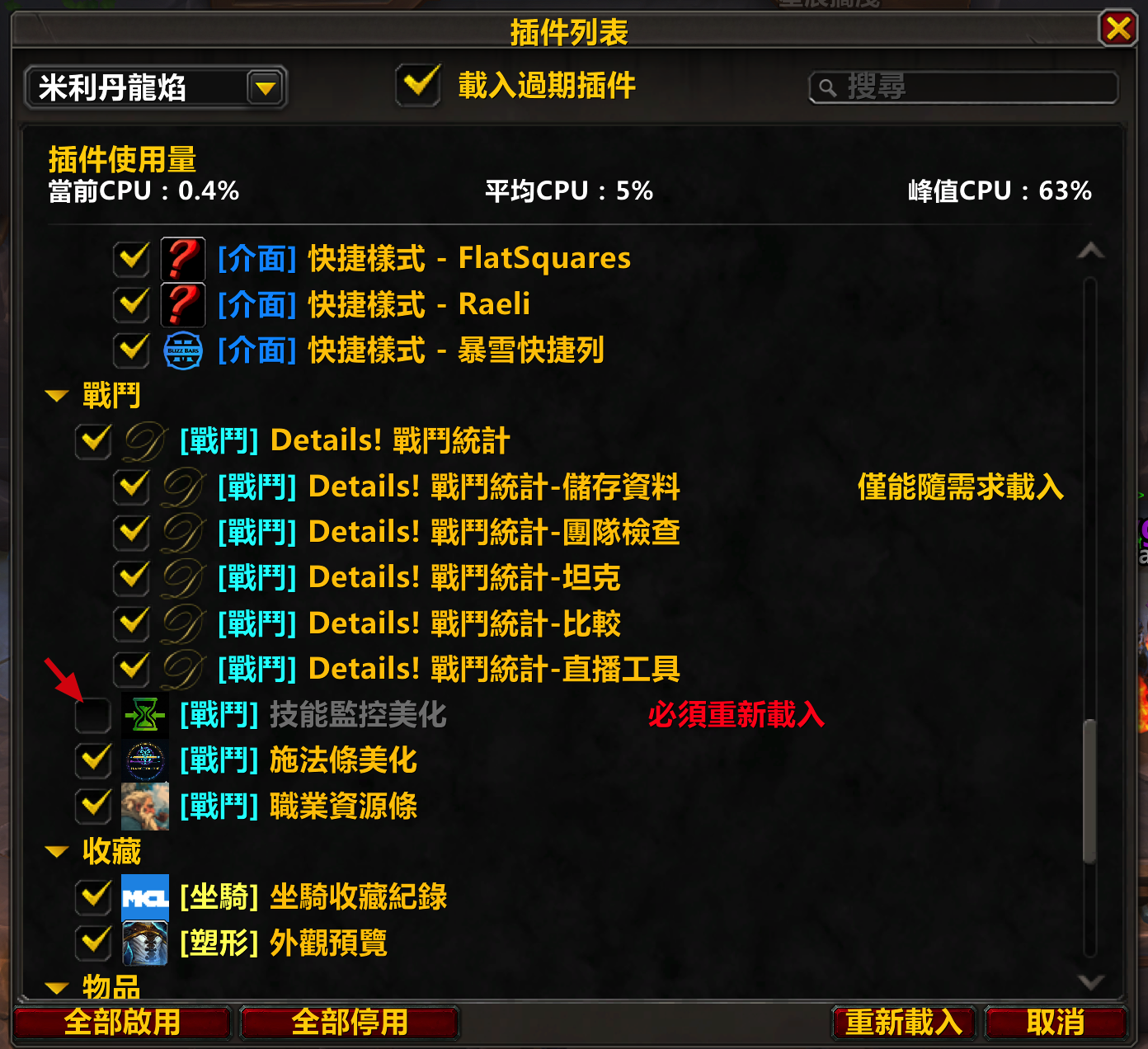The height and width of the screenshot is (1049, 1148).
Task: Collapse the 收藏 category
Action: click(x=57, y=851)
